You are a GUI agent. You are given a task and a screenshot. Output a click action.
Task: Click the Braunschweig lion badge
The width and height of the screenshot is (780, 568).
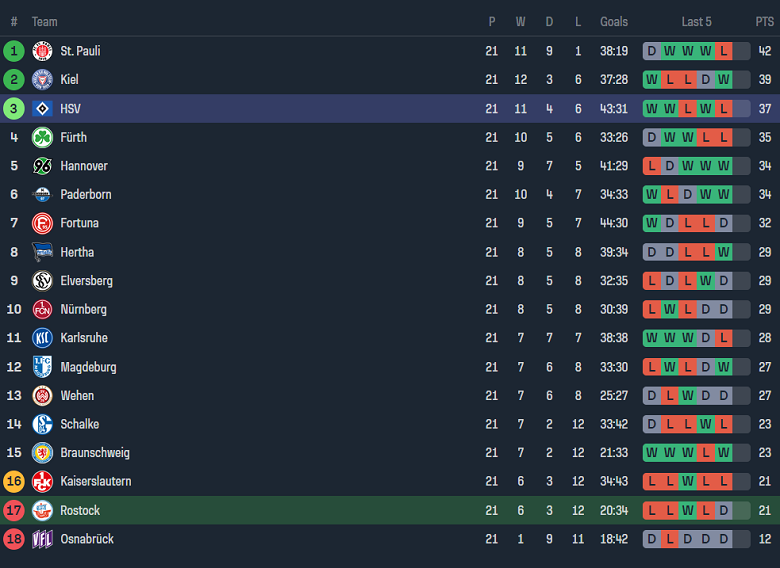click(x=42, y=453)
